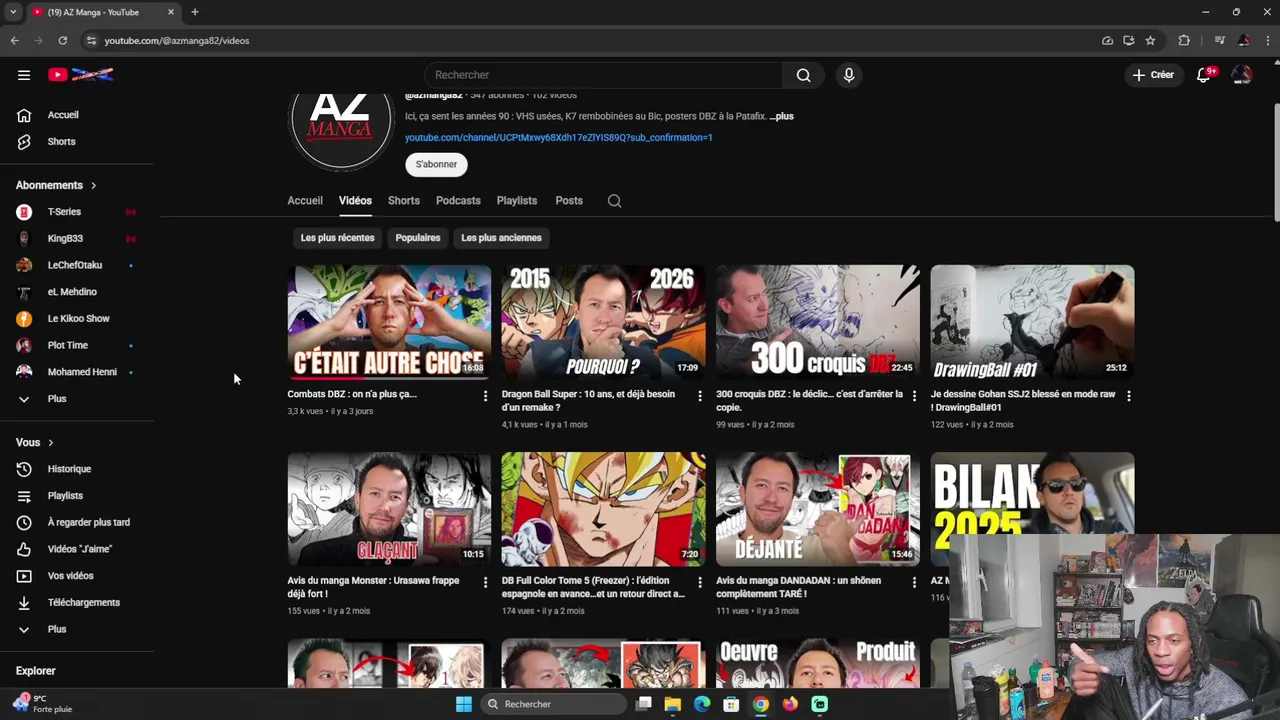
Task: Open Firefox from the taskbar
Action: (x=790, y=704)
